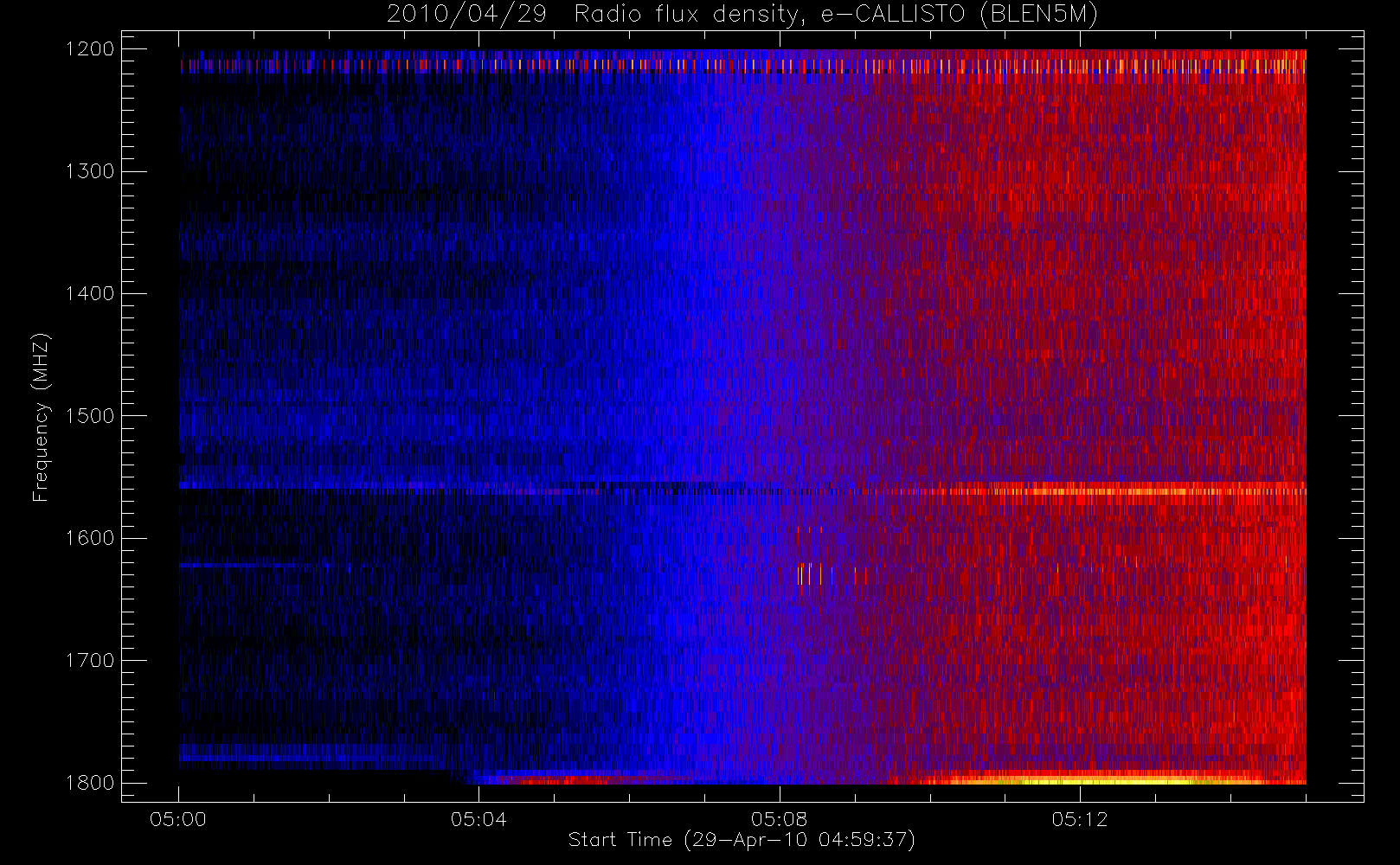Click the 'Frequency (MHZ)' axis label
1400x865 pixels.
click(x=40, y=418)
